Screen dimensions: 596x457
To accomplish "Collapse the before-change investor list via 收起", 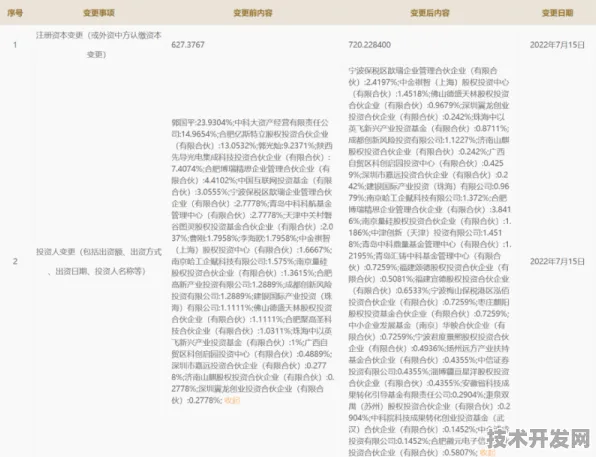I will click(232, 400).
